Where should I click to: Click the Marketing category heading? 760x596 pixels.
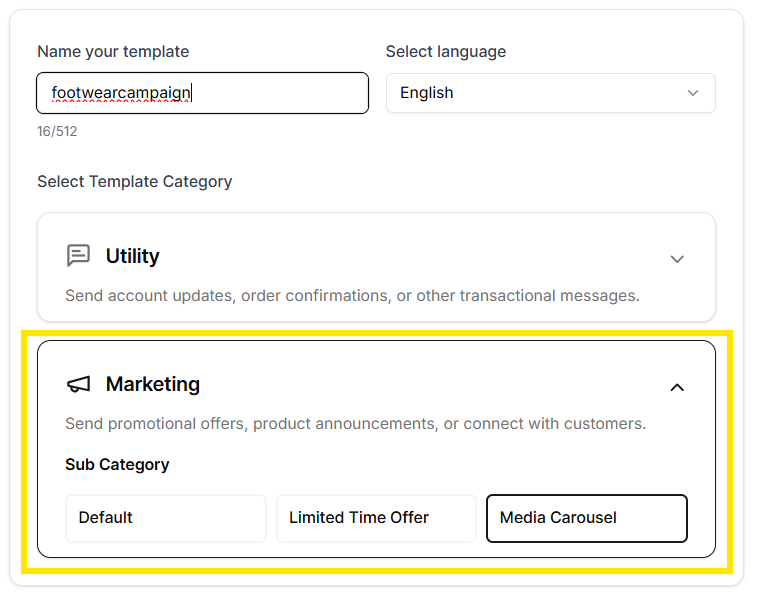[153, 384]
